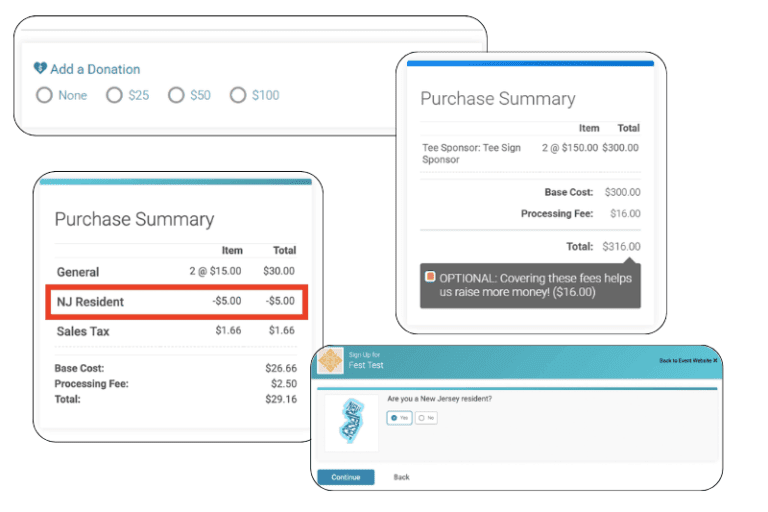
Task: Click the New Jersey map image
Action: click(349, 422)
